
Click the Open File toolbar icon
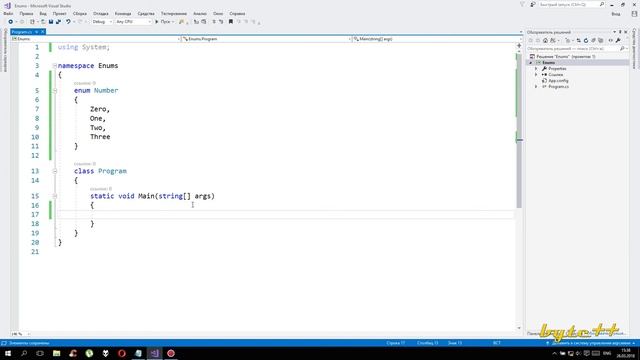[x=43, y=22]
